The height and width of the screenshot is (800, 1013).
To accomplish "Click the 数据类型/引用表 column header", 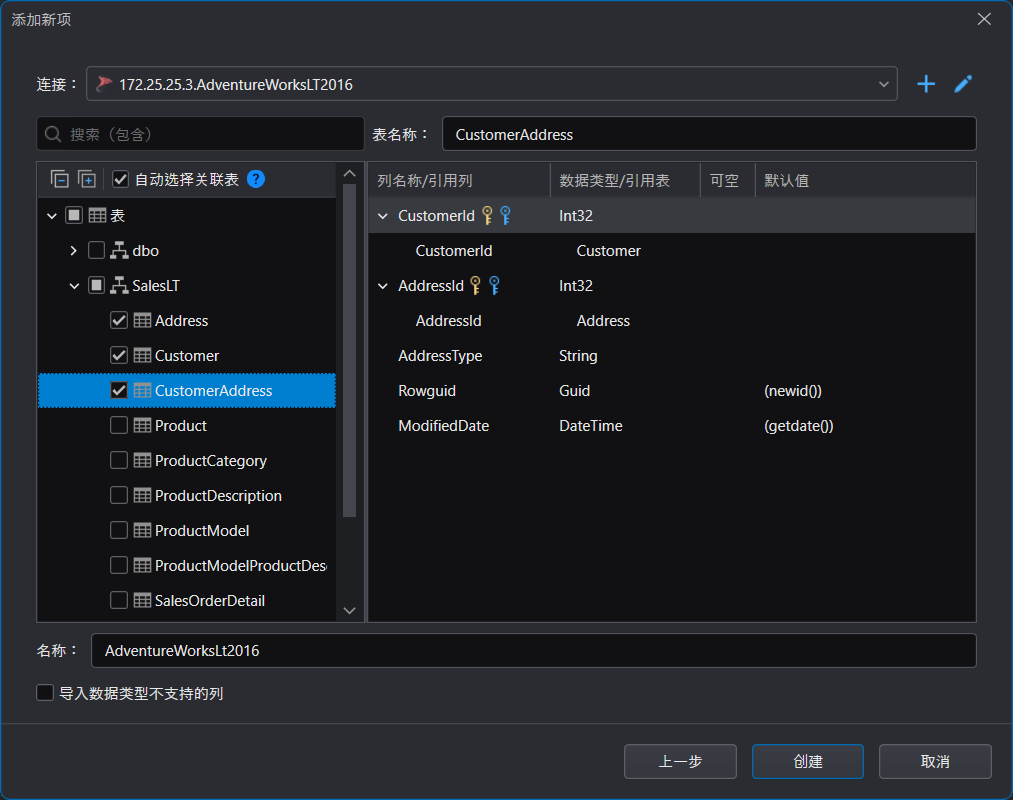I will (625, 180).
